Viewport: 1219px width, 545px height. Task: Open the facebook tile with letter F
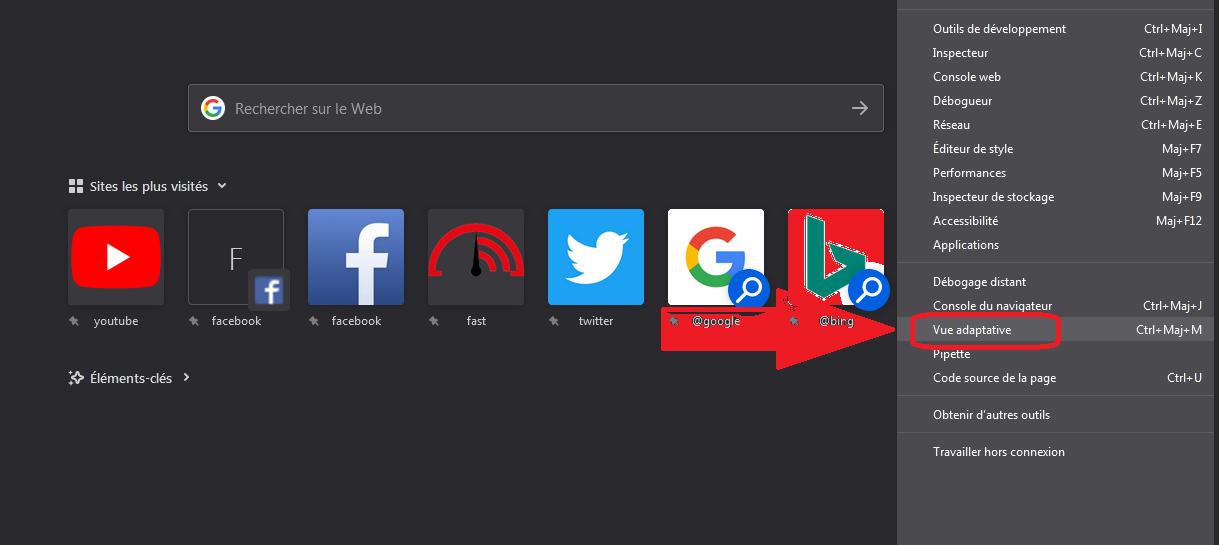click(x=236, y=257)
